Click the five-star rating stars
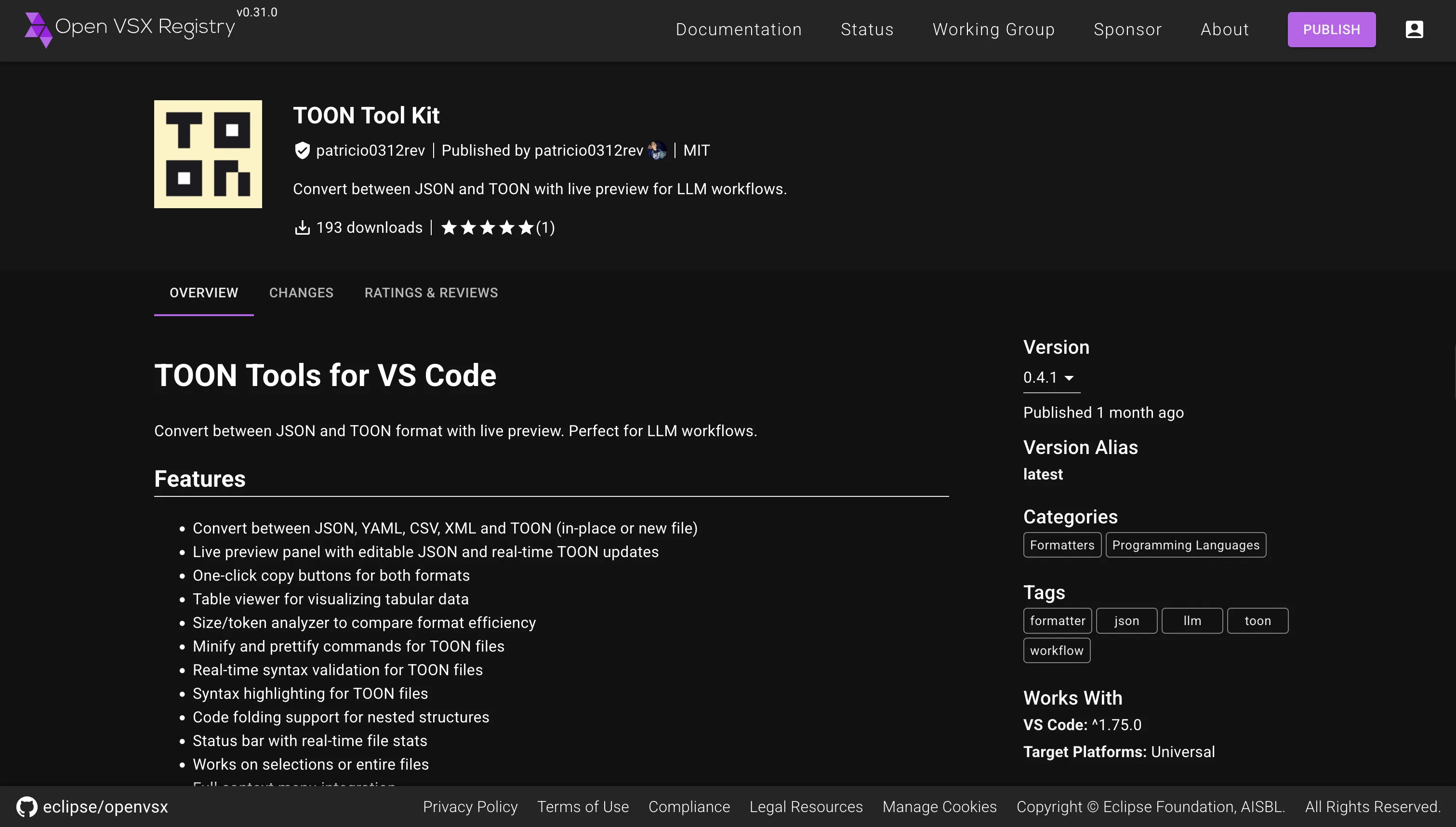 [487, 228]
